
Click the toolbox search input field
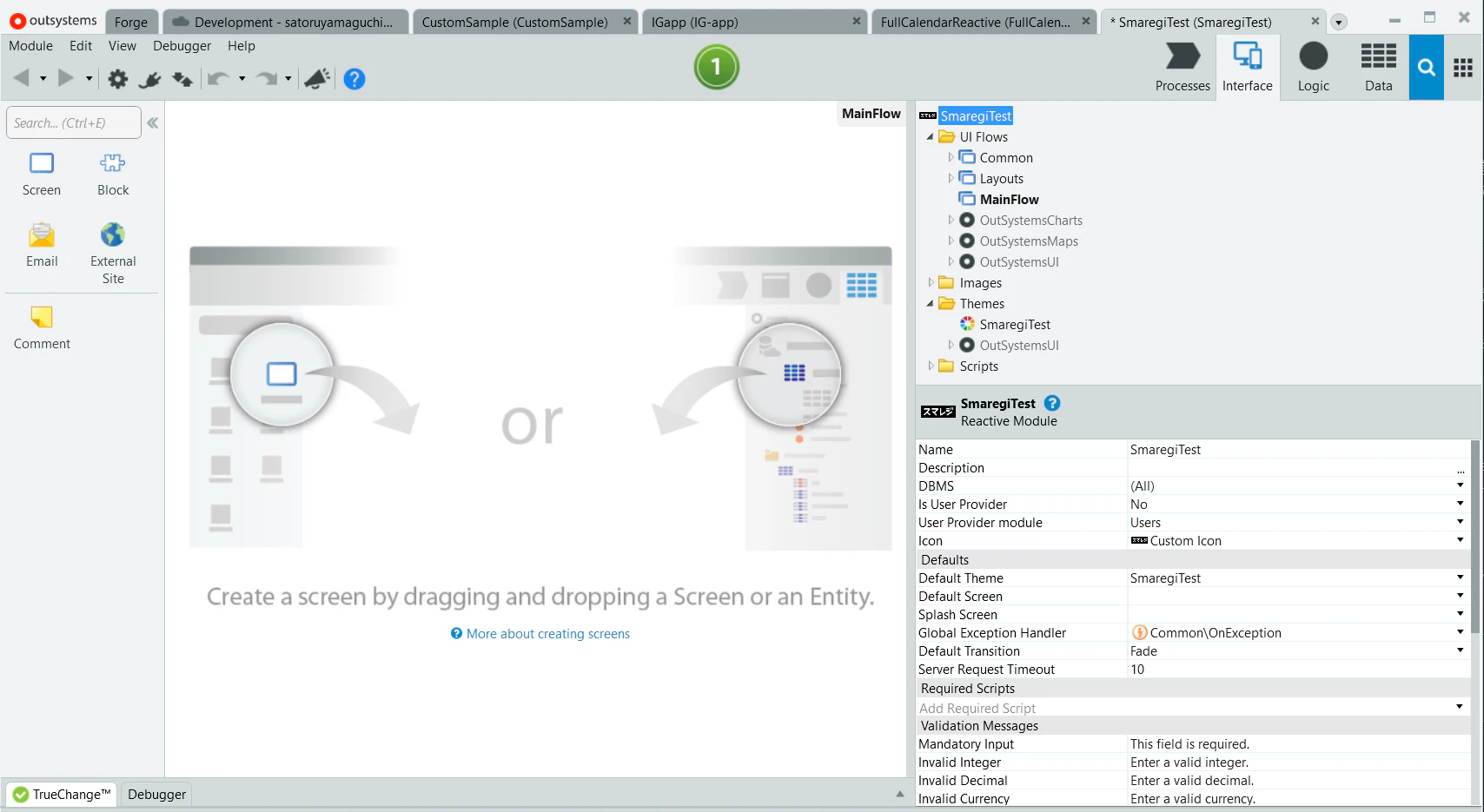73,122
